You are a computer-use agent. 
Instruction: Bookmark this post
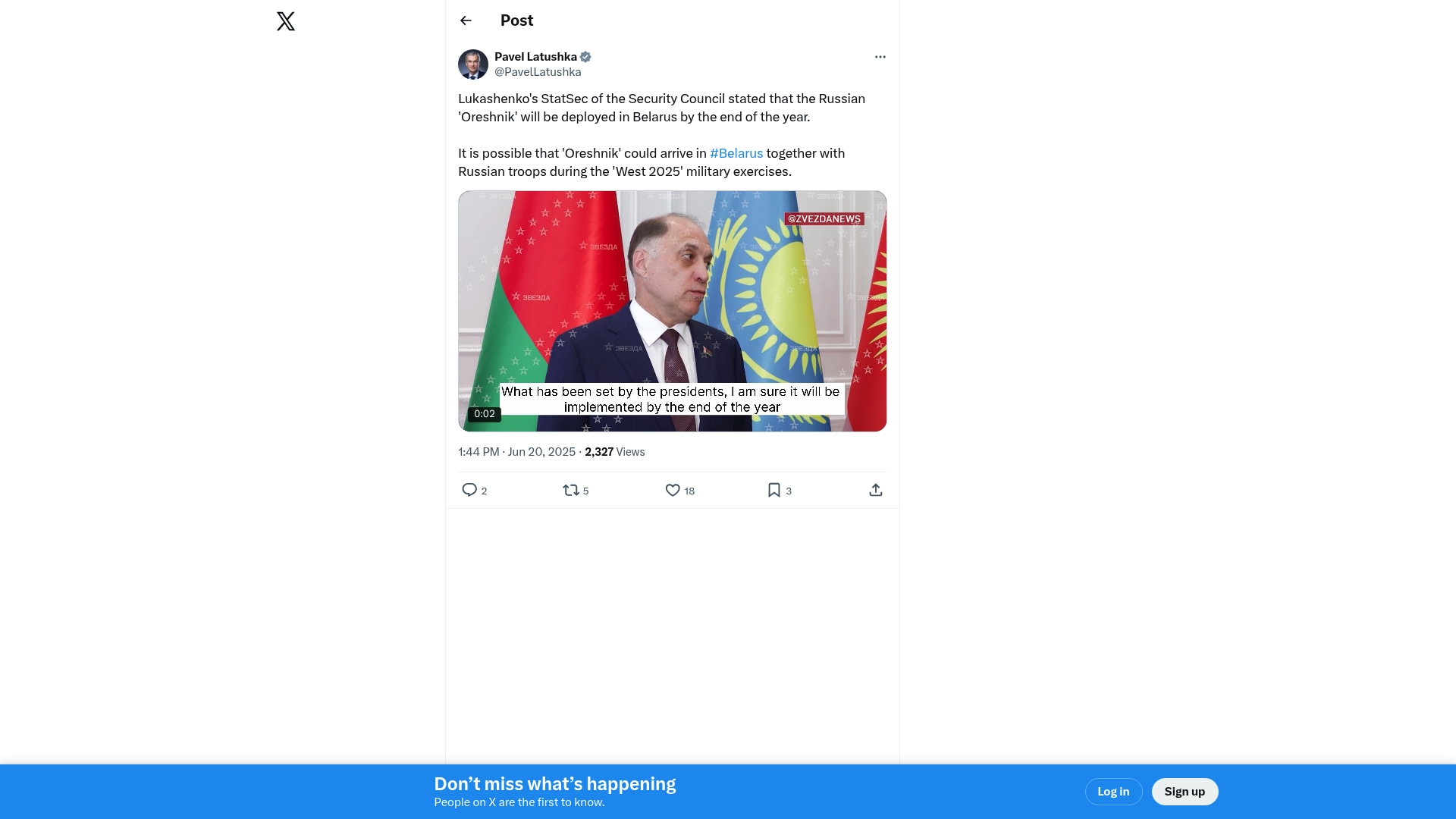pos(774,490)
